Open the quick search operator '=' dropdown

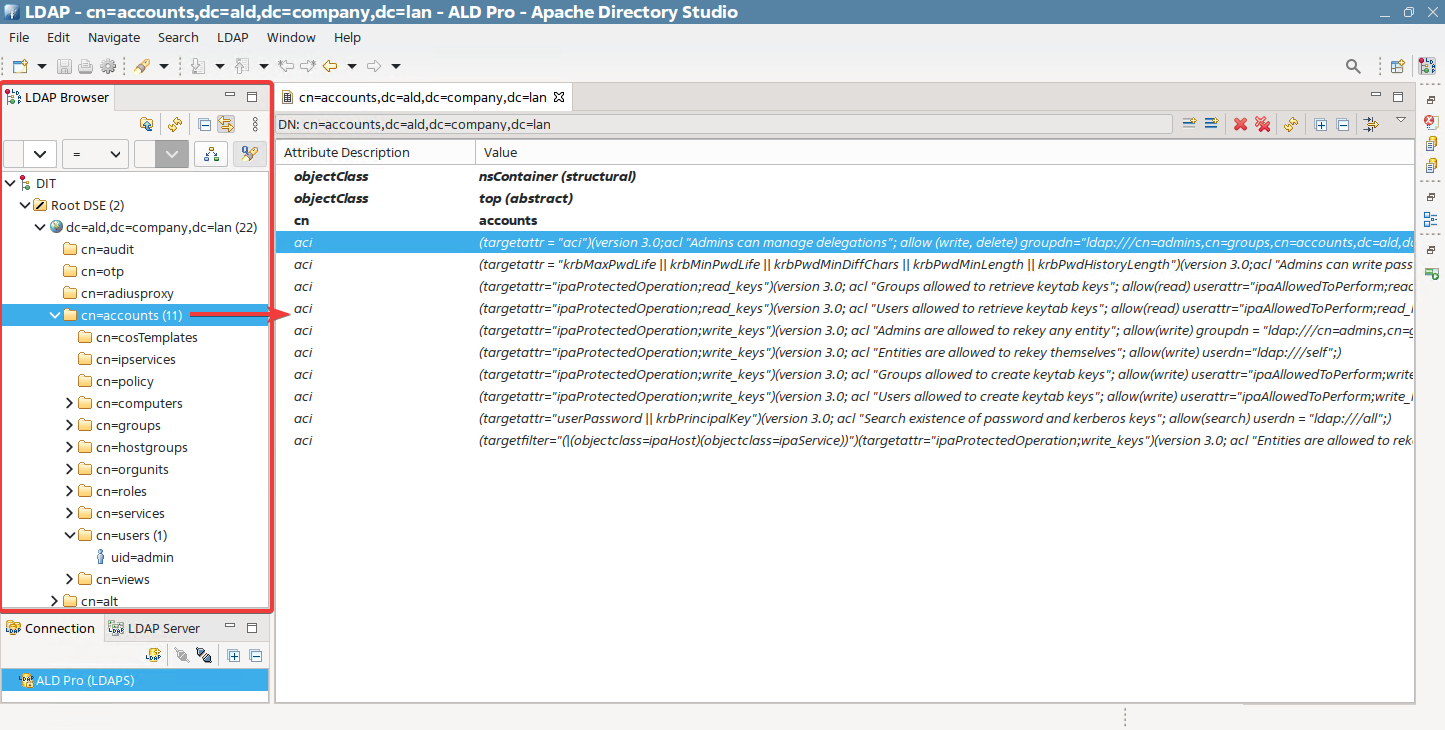[x=95, y=154]
